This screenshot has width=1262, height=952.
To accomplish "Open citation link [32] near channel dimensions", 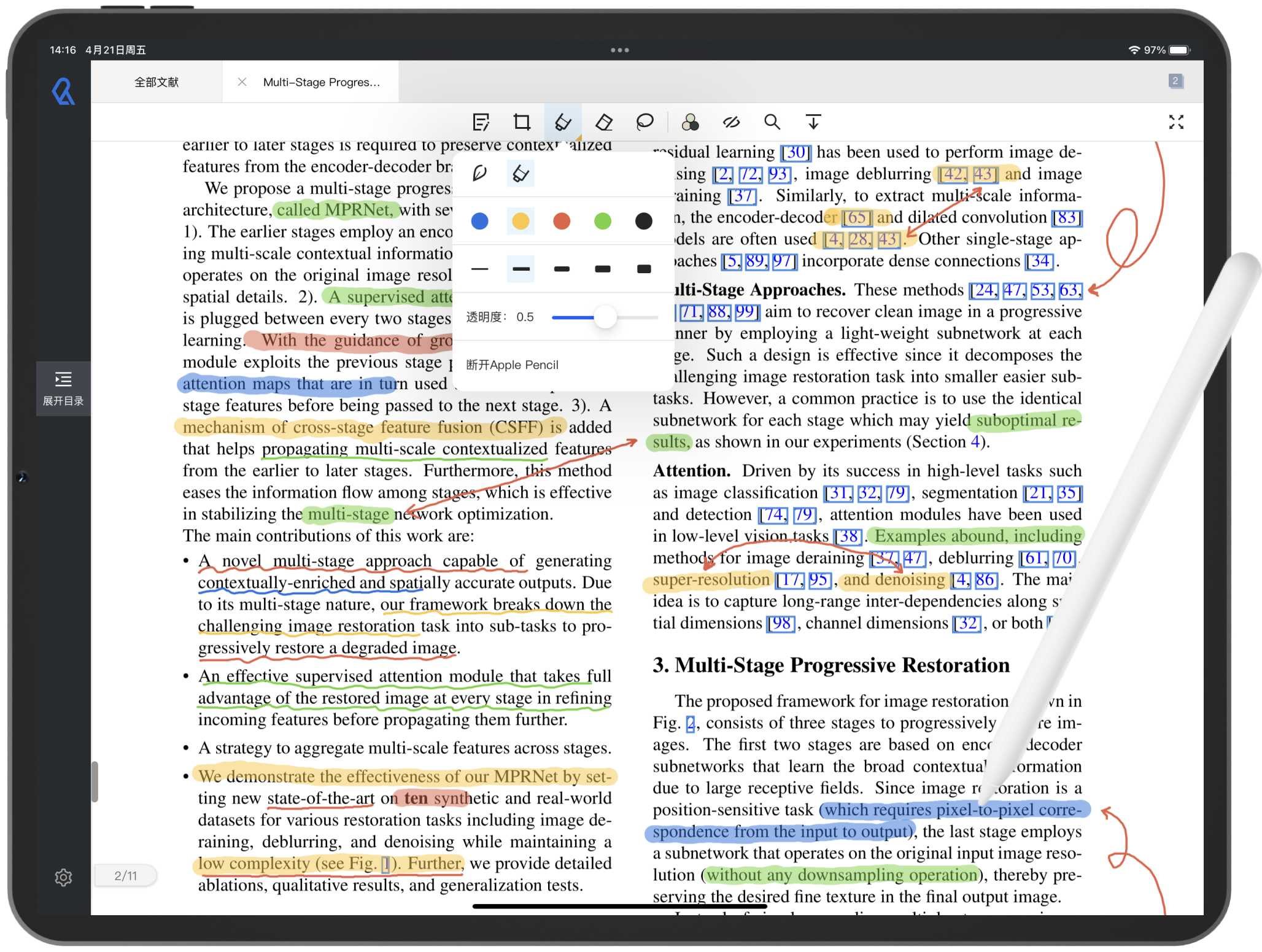I will tap(967, 624).
